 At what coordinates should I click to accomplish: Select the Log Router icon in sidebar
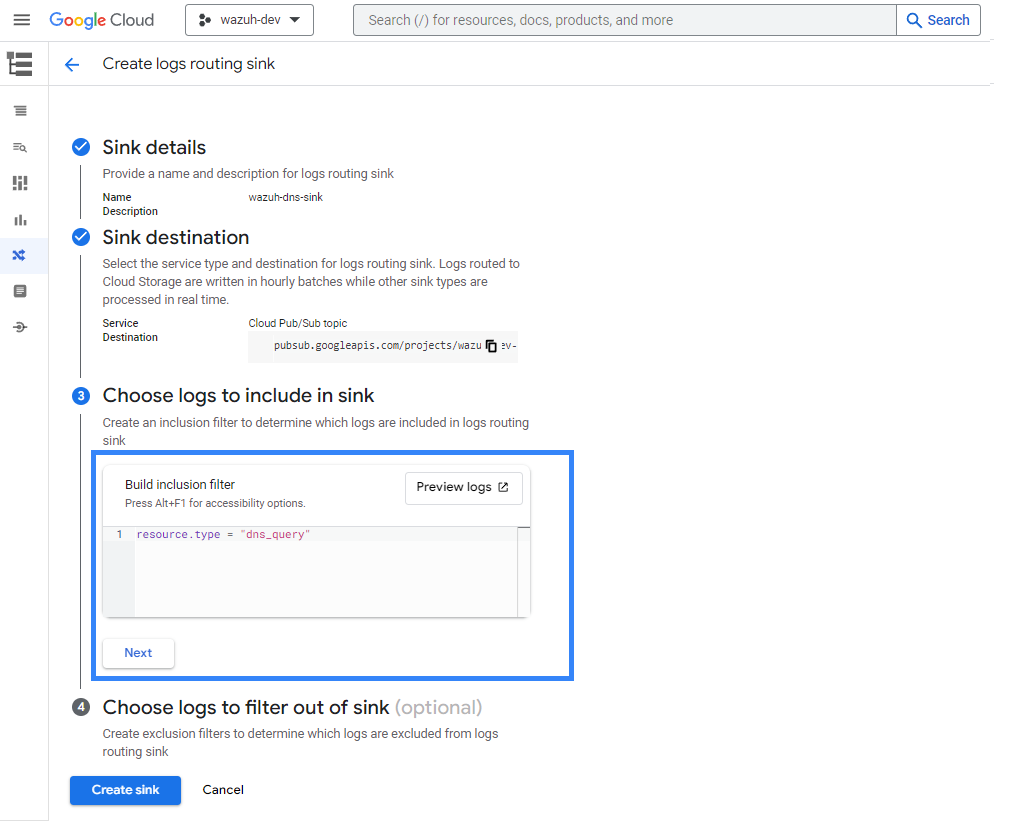[x=20, y=255]
